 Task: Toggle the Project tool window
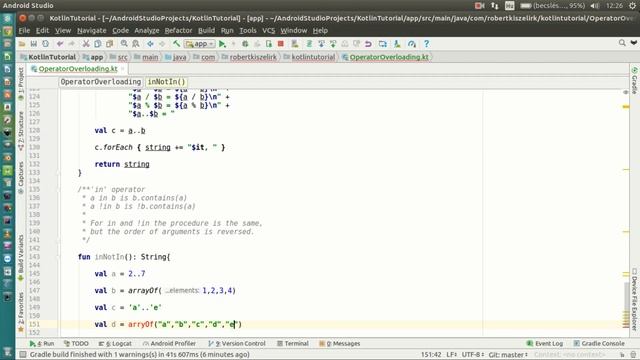pyautogui.click(x=21, y=84)
